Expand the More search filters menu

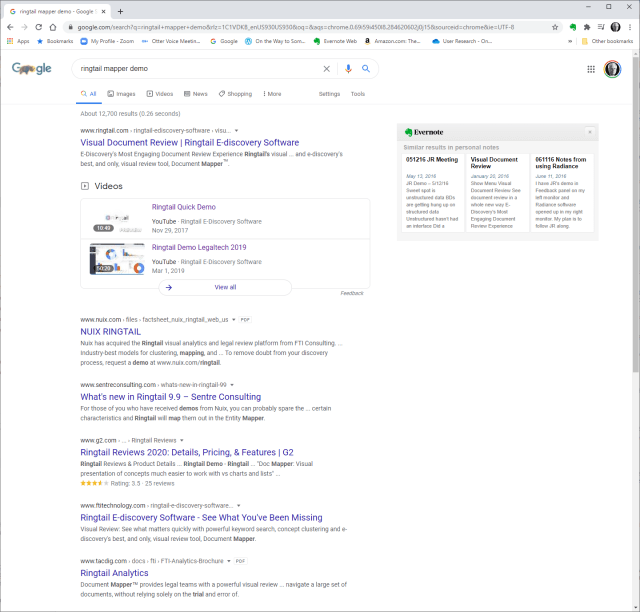point(271,94)
